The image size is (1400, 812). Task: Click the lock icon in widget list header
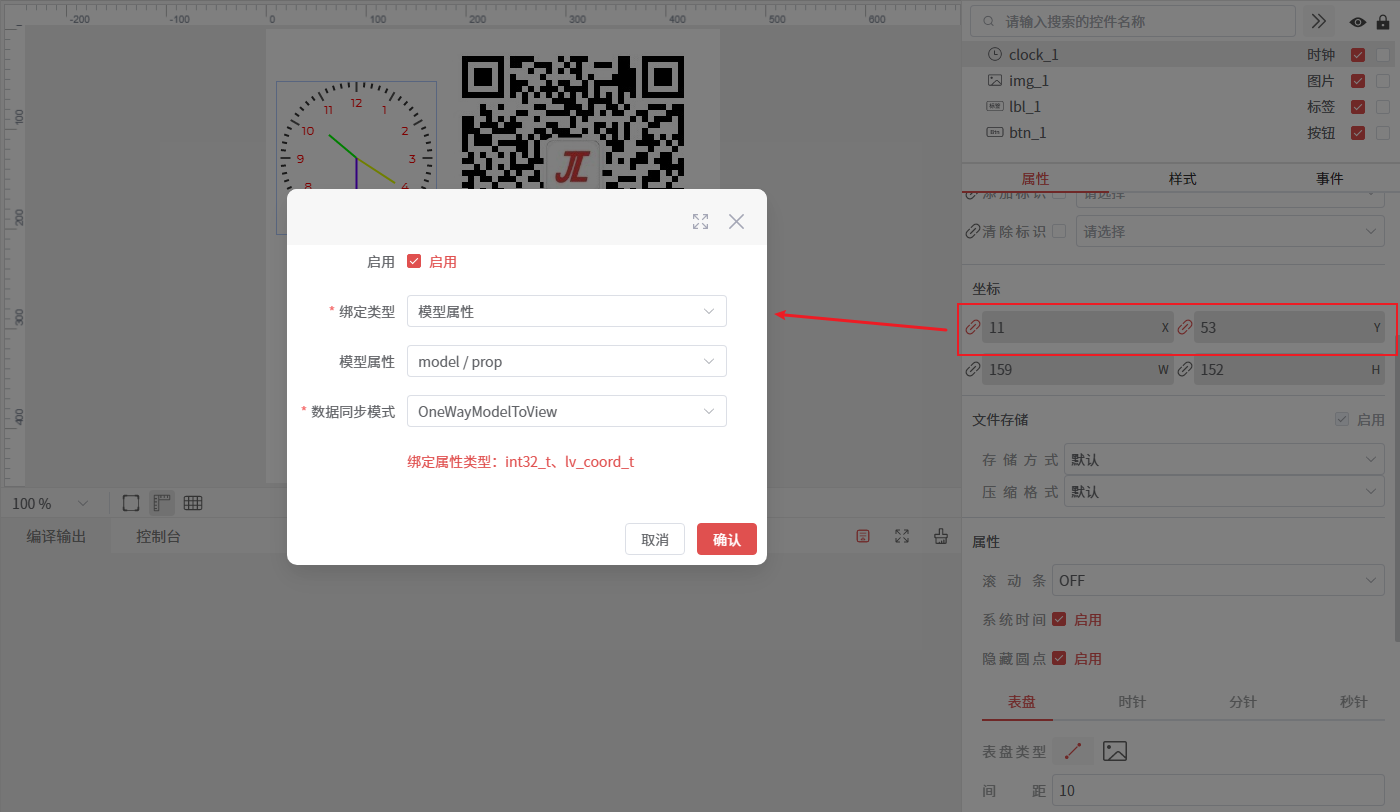coord(1383,22)
